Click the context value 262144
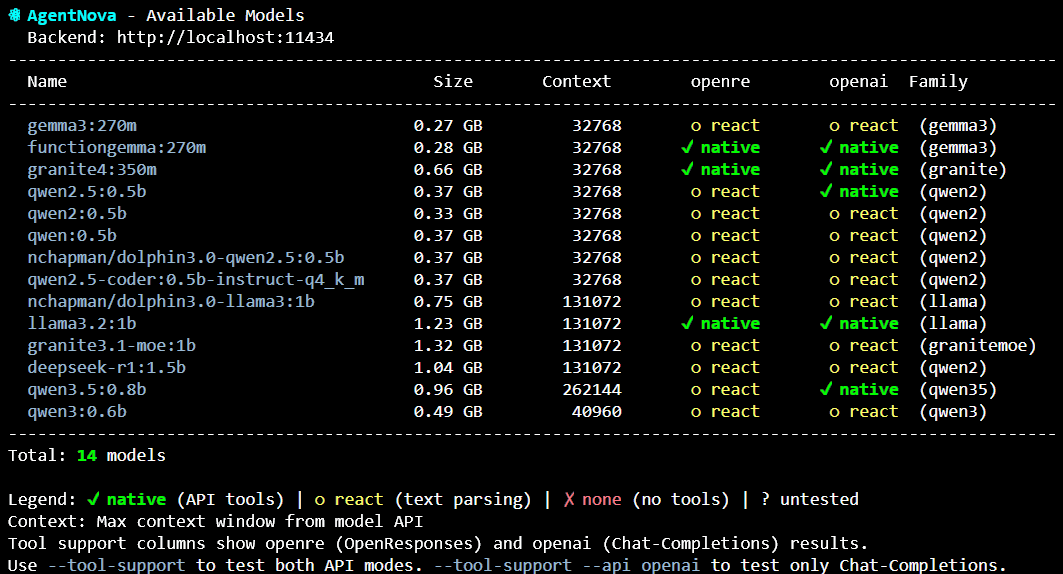Screen dimensions: 1063x574 592,389
